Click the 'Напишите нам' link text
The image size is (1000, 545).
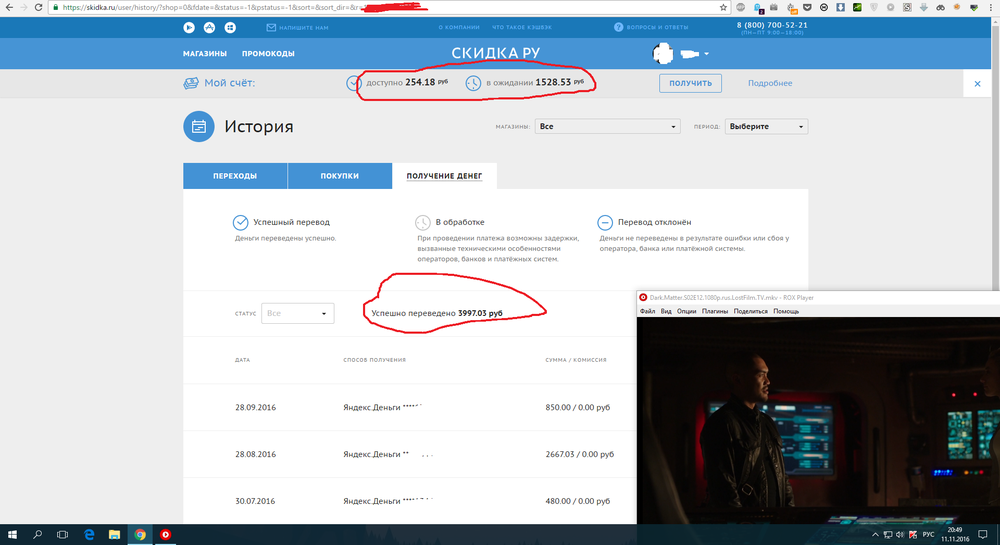[x=304, y=27]
